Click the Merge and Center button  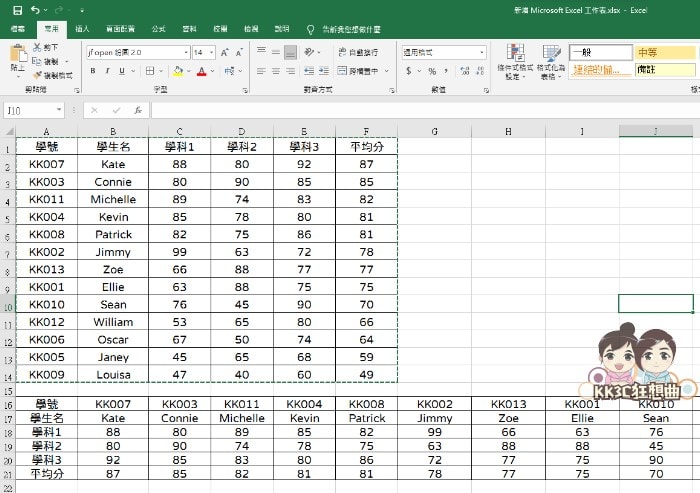tap(358, 71)
